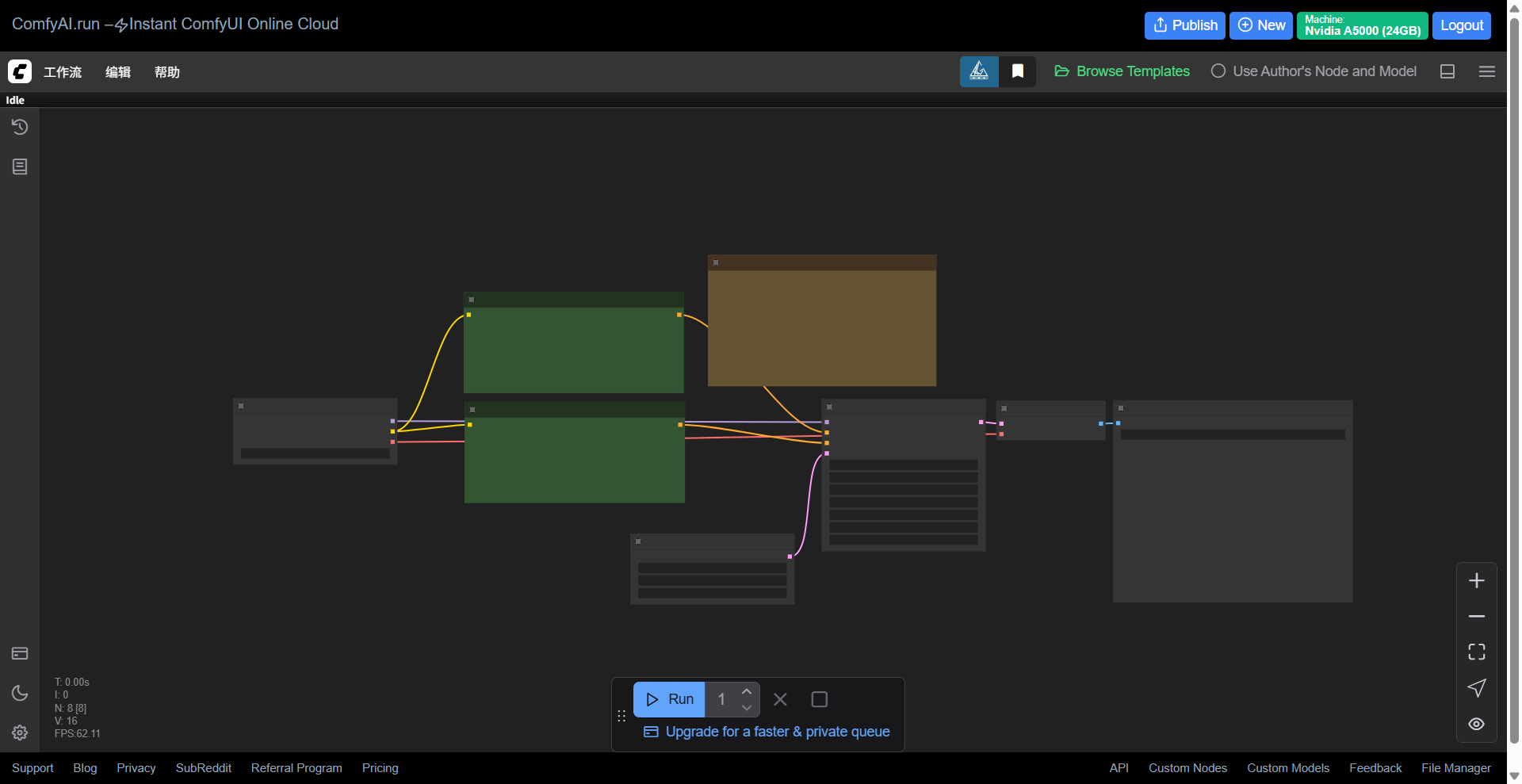This screenshot has width=1522, height=784.
Task: Click the New button
Action: tap(1261, 25)
